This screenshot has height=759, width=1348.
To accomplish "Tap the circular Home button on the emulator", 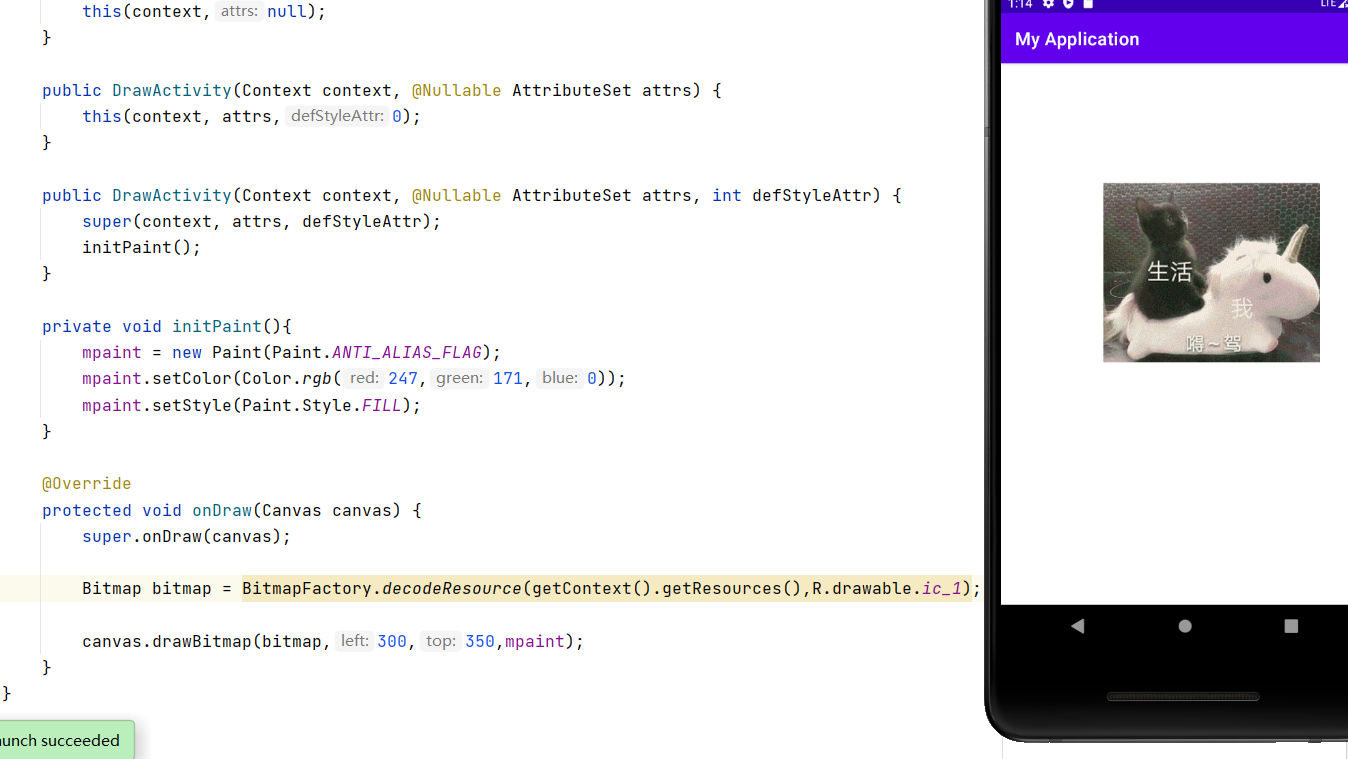I will (1184, 626).
